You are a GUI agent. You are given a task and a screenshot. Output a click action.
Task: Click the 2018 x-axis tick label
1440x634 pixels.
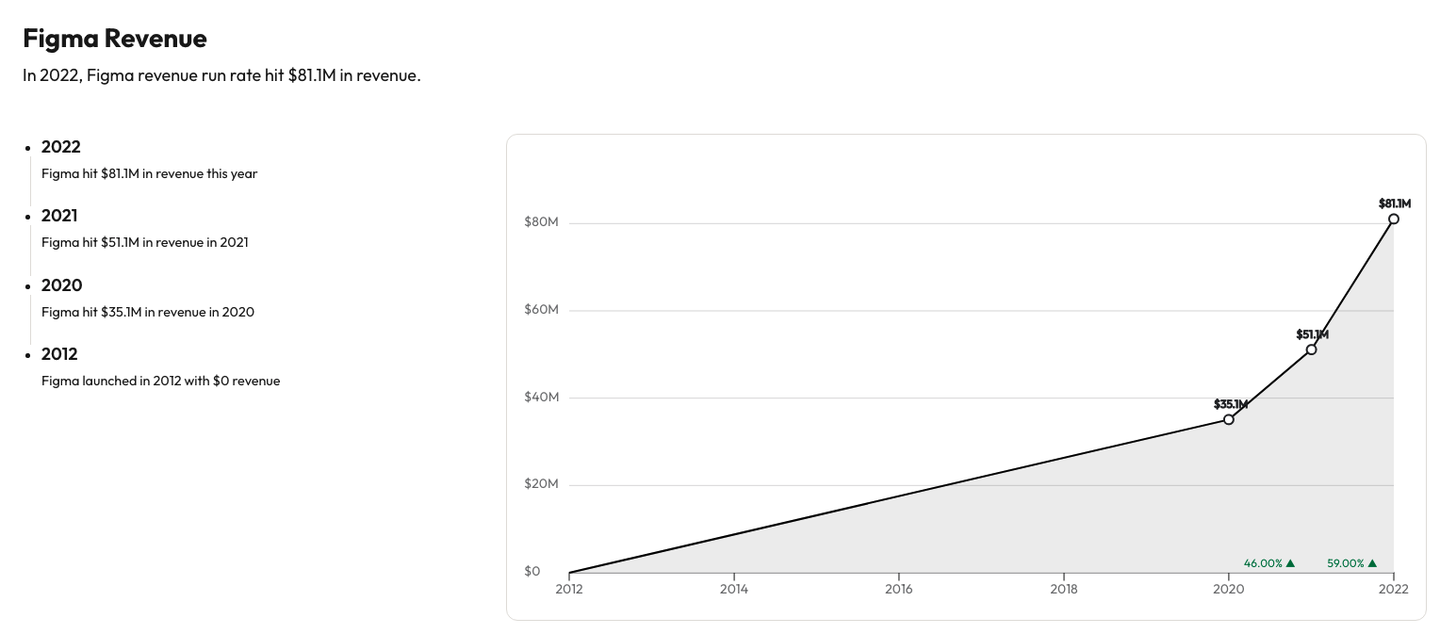coord(1063,590)
